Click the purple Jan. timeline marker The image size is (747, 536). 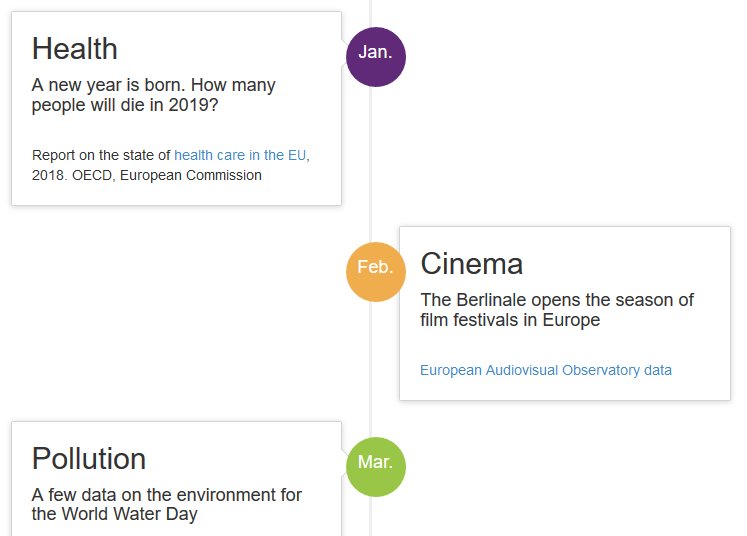pos(375,57)
